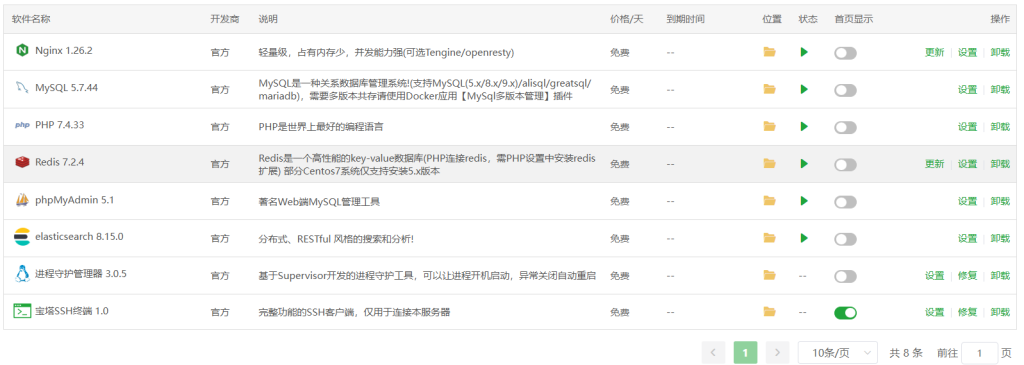Viewport: 1024px width, 365px height.
Task: Uninstall MySQL via 卸载 link
Action: [1000, 90]
